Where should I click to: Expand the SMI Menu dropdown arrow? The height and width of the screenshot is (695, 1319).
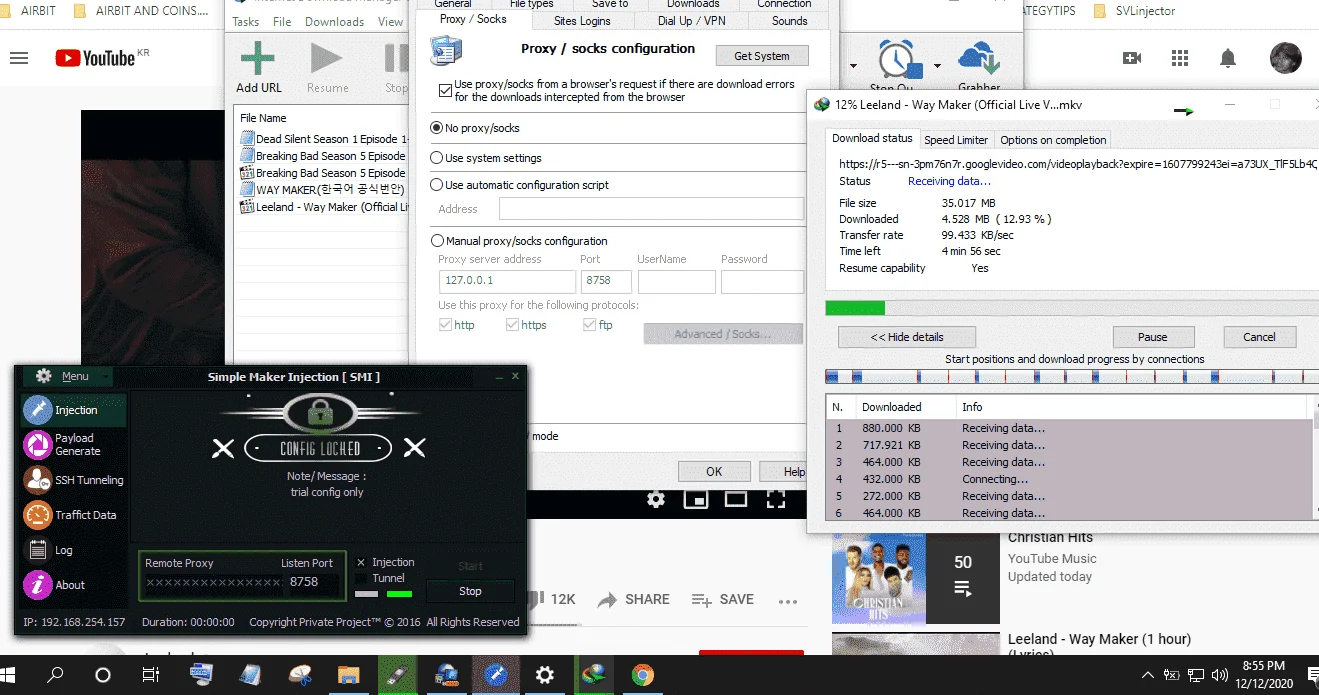tap(106, 377)
